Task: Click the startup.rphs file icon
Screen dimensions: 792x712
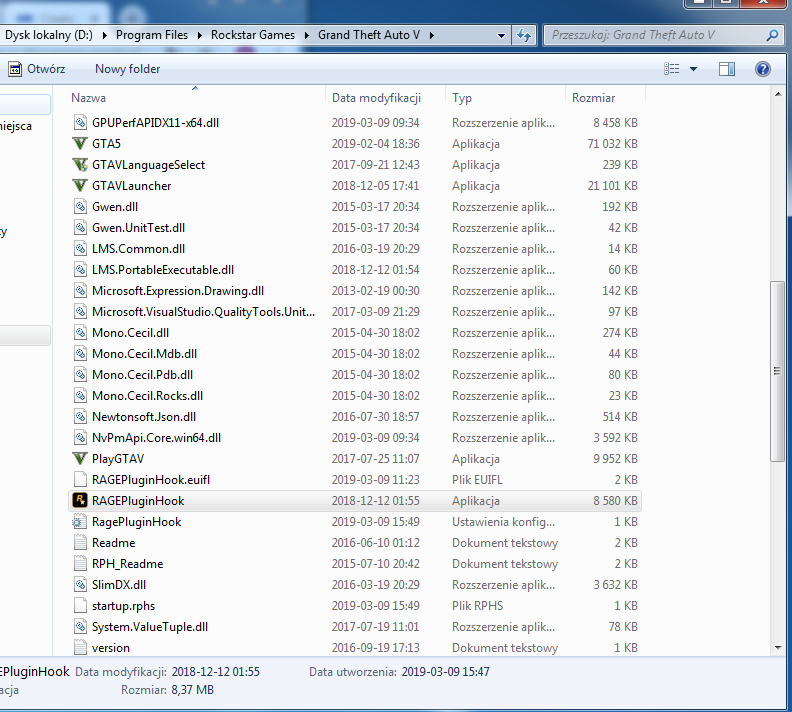Action: click(x=80, y=606)
